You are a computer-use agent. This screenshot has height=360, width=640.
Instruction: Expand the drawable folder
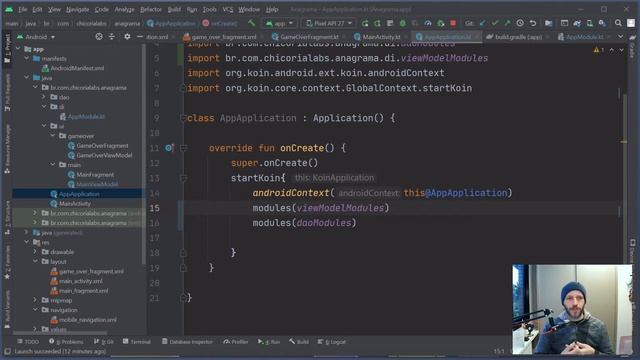coord(36,252)
